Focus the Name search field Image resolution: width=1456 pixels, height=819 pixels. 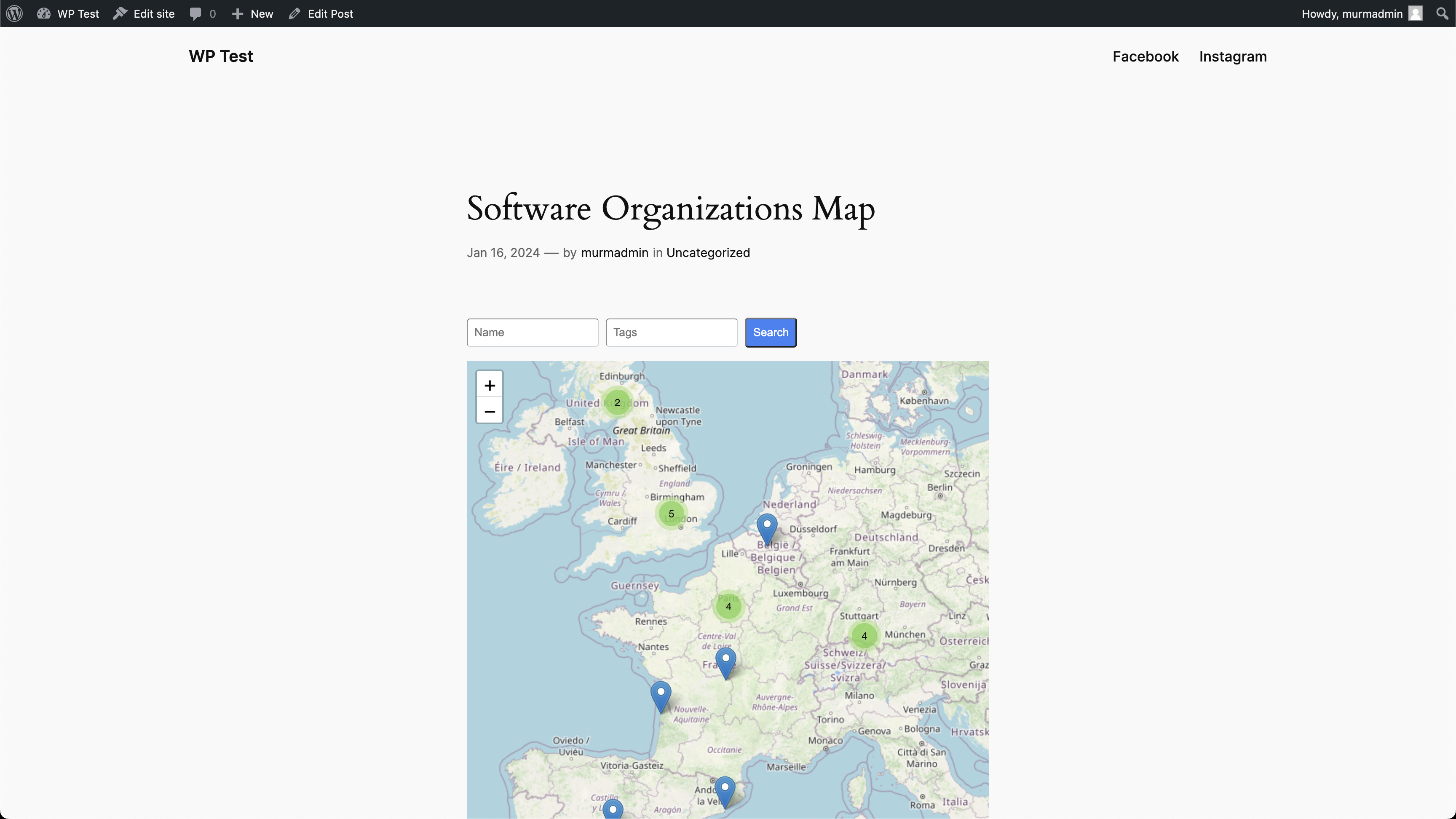pyautogui.click(x=533, y=332)
